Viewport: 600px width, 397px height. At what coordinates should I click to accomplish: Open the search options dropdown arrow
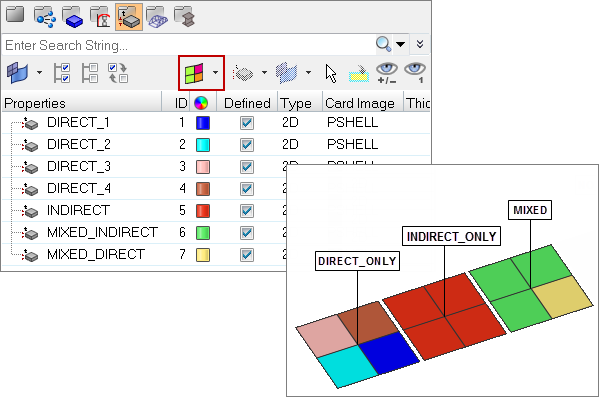(400, 44)
